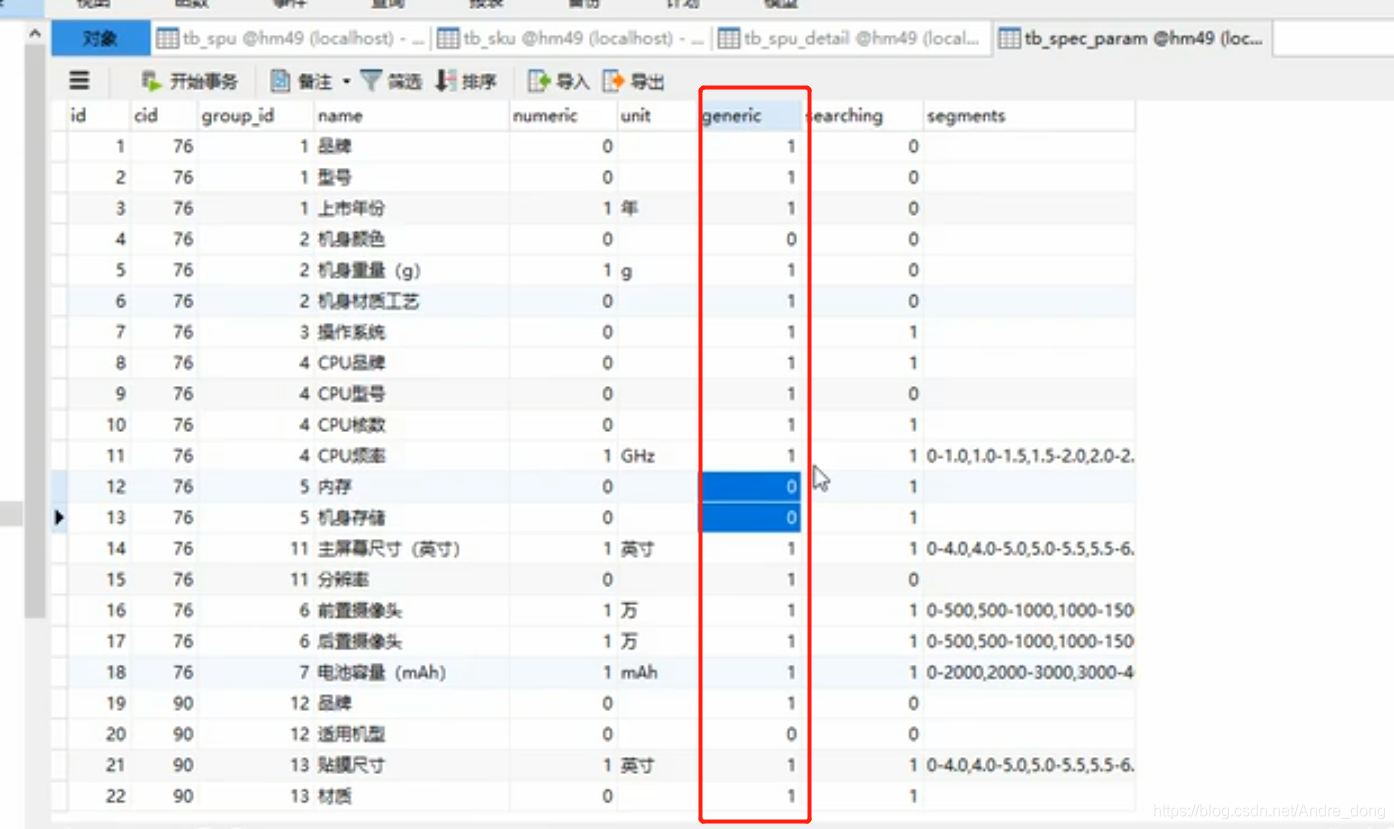Select the CPU型号 name cell
Viewport: 1394px width, 829px height.
tap(411, 394)
